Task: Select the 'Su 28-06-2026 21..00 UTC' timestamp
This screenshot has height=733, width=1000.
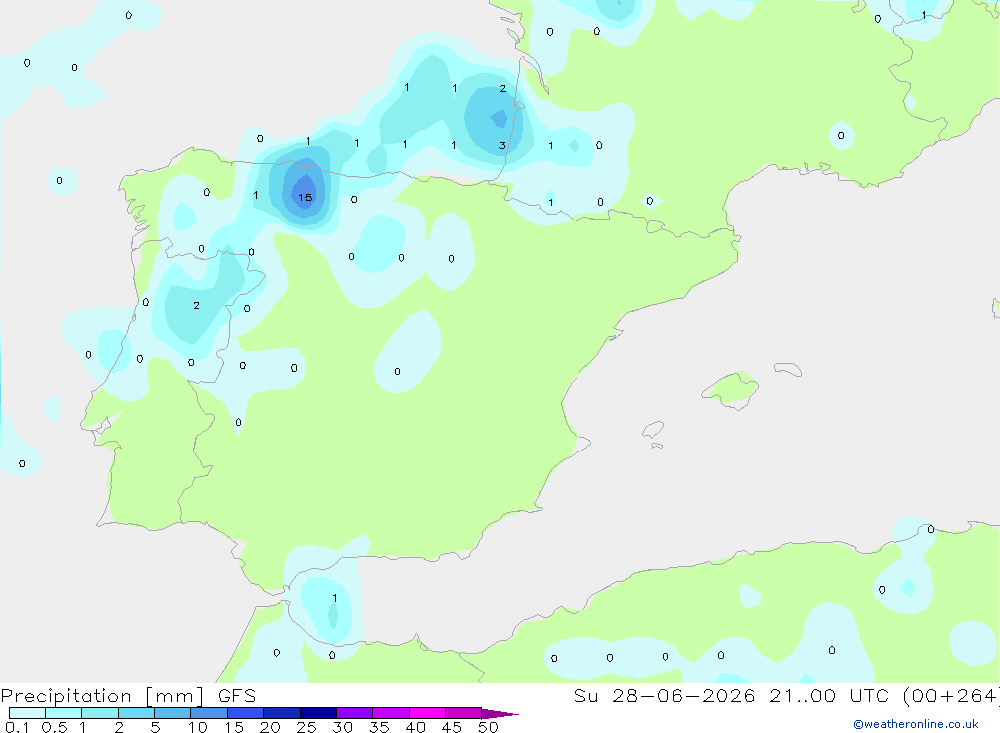Action: point(731,695)
